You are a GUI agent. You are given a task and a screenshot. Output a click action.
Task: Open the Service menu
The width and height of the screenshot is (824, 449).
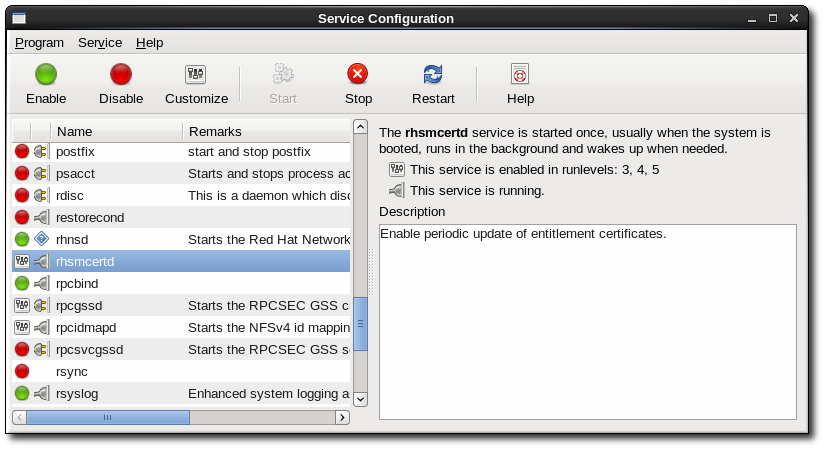click(x=100, y=43)
